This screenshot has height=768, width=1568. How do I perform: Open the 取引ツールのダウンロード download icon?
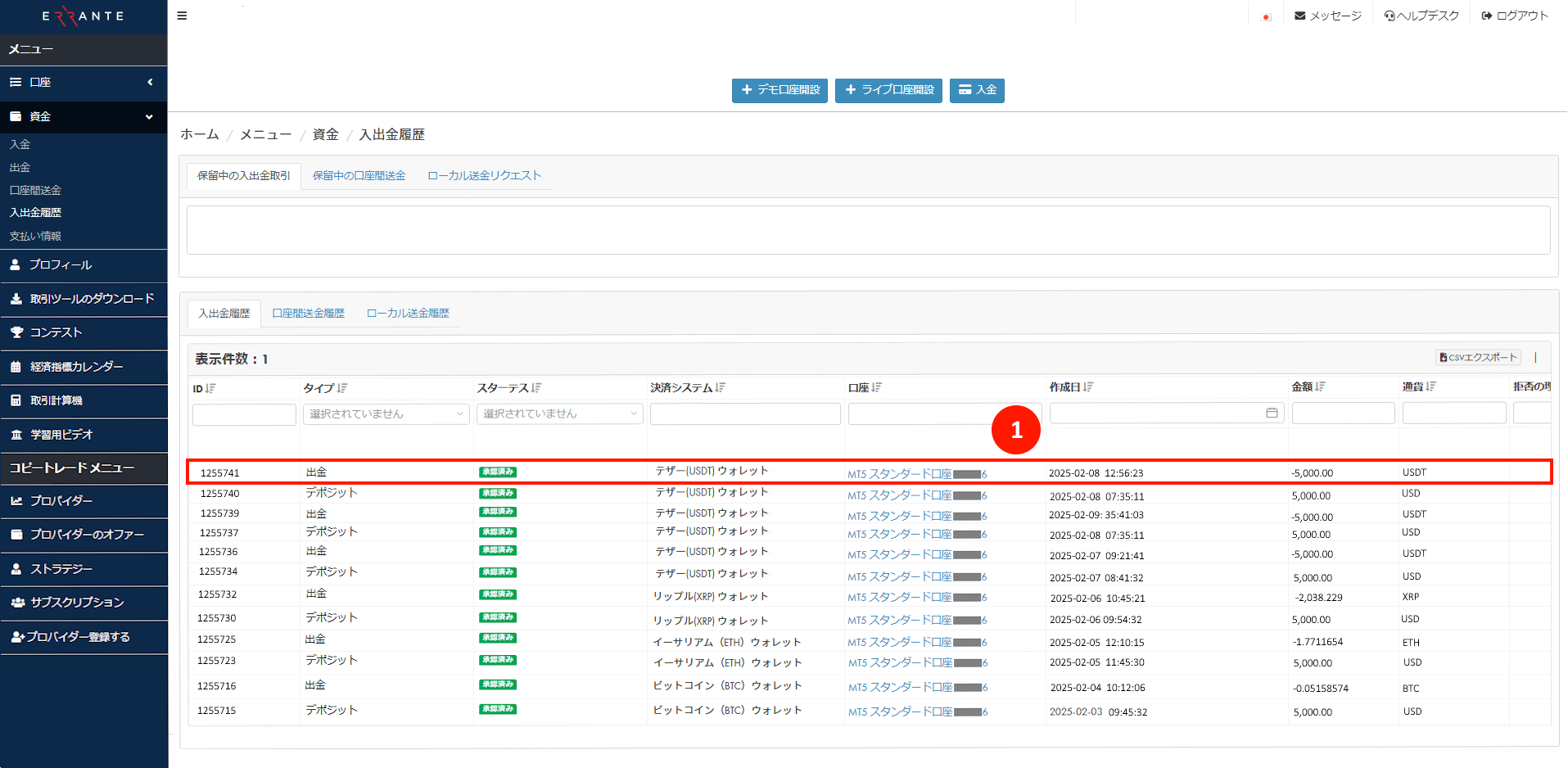pyautogui.click(x=16, y=298)
